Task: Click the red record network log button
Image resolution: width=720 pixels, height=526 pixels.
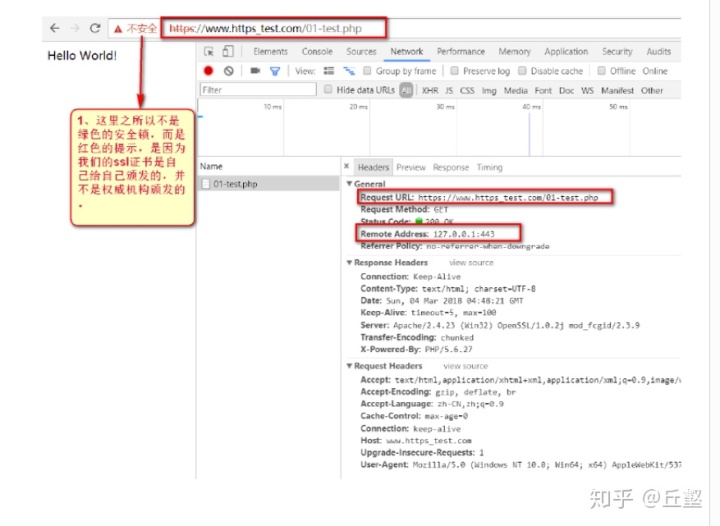Action: tap(208, 71)
